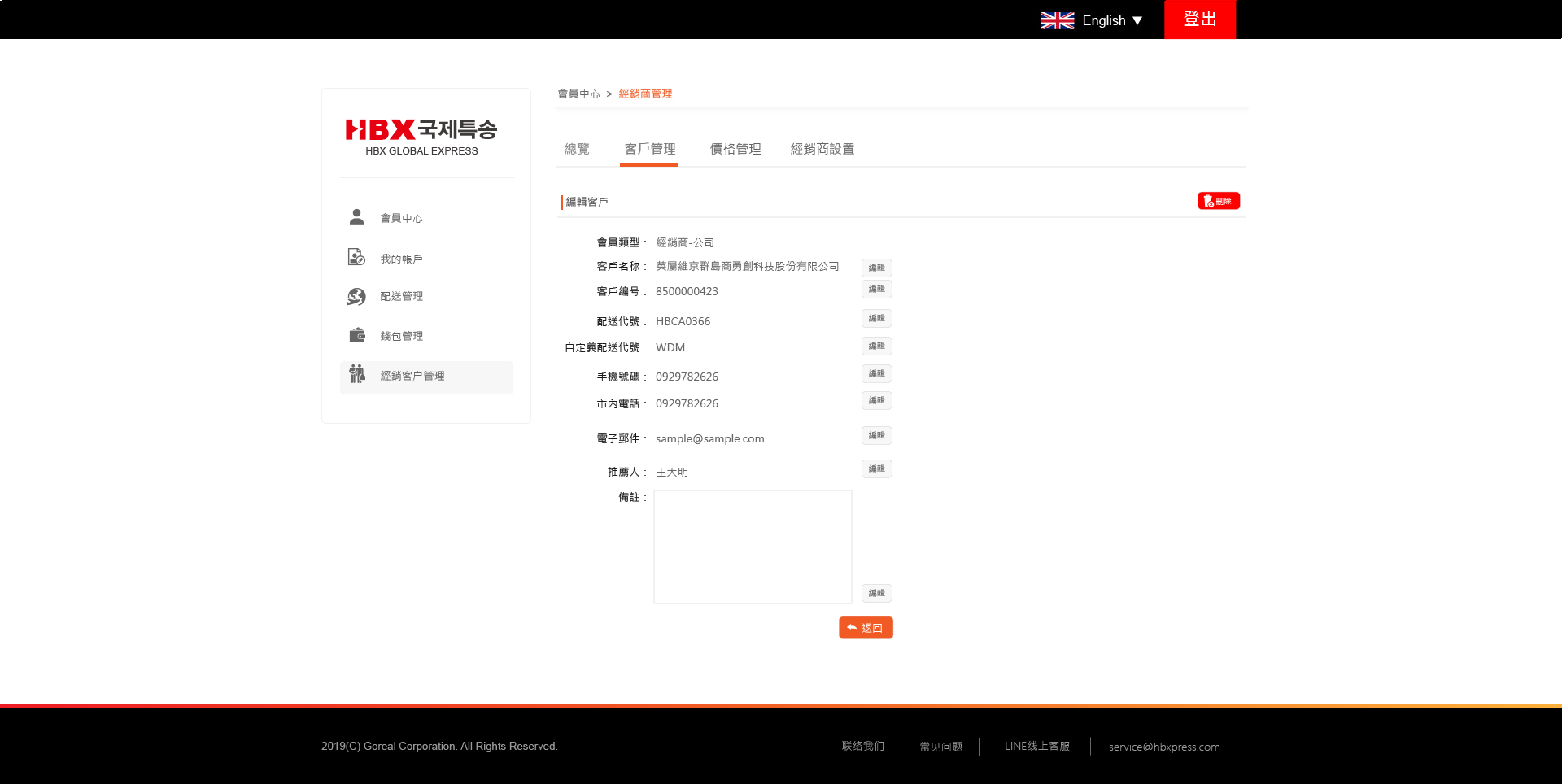Click the 配送管理 delivery globe icon
The height and width of the screenshot is (784, 1562).
click(x=356, y=296)
